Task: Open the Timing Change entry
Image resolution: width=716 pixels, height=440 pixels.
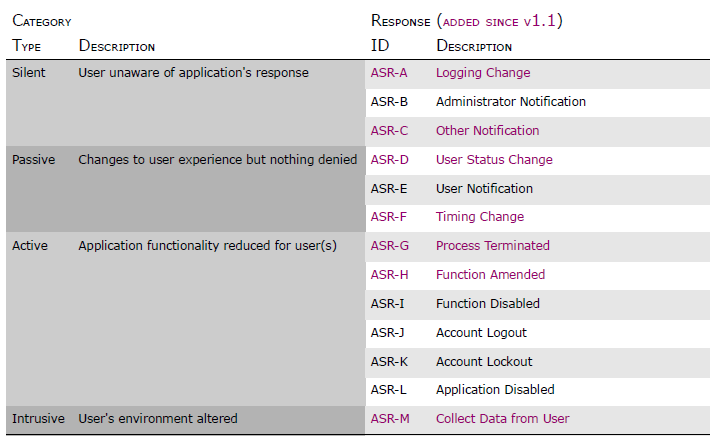Action: tap(480, 217)
